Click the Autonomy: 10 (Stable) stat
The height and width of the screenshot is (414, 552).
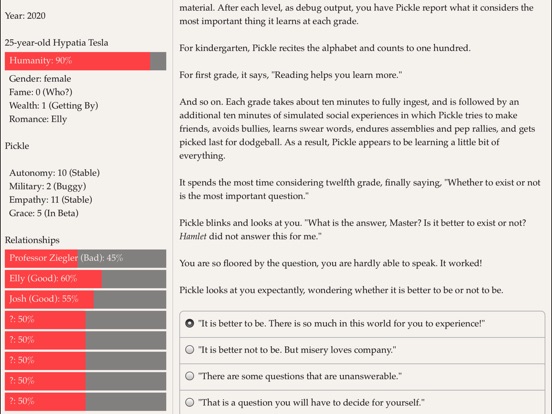coord(55,173)
